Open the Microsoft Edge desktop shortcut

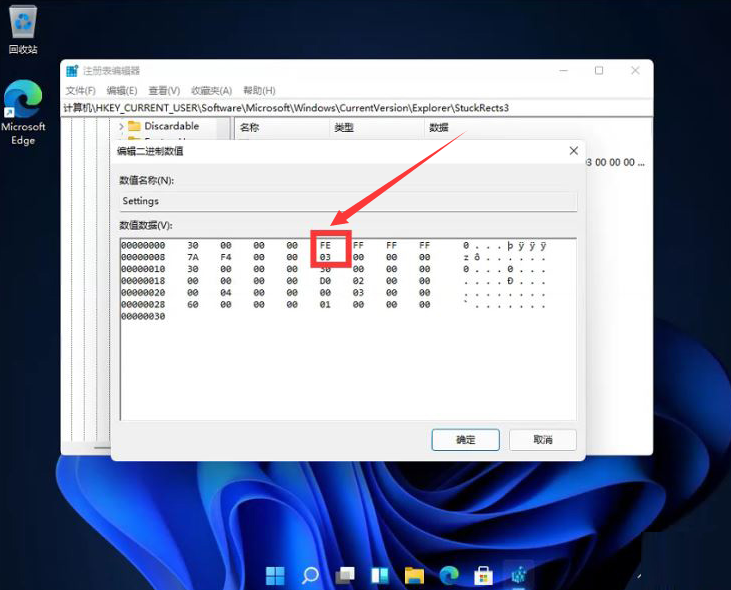[x=23, y=112]
